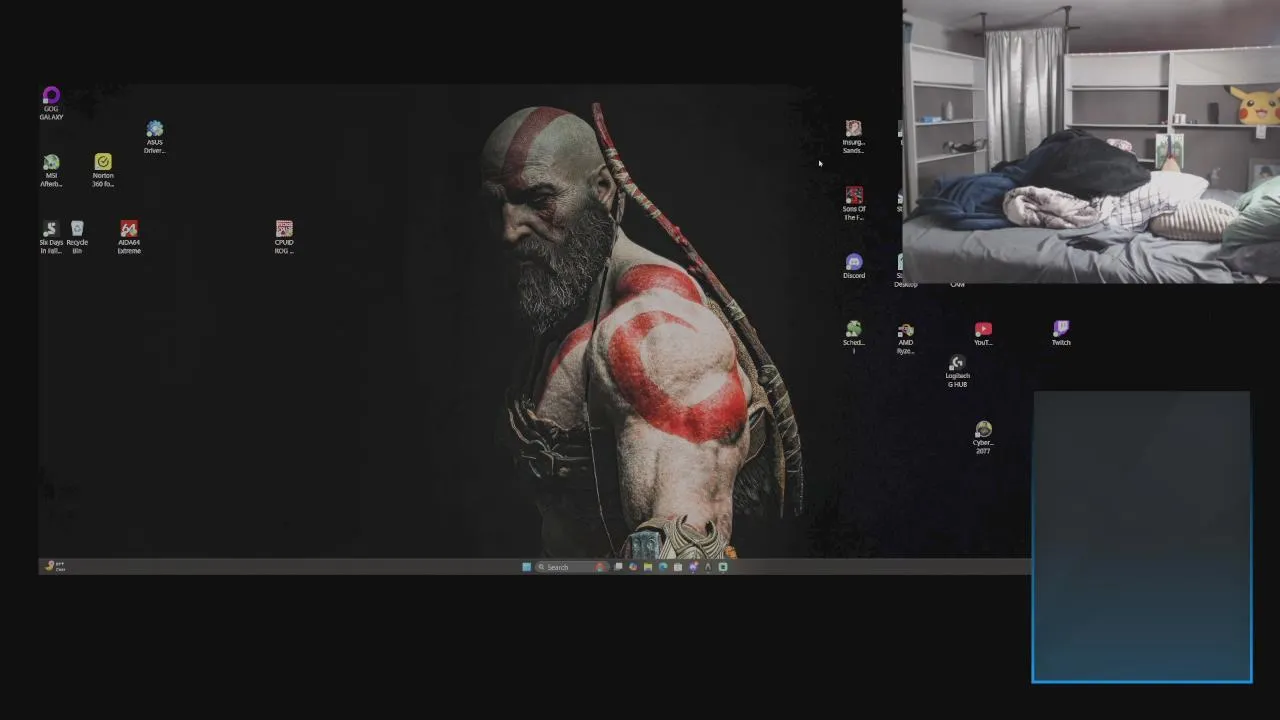Image resolution: width=1280 pixels, height=720 pixels.
Task: Open the GOG GALAXY desktop shortcut
Action: 51,103
